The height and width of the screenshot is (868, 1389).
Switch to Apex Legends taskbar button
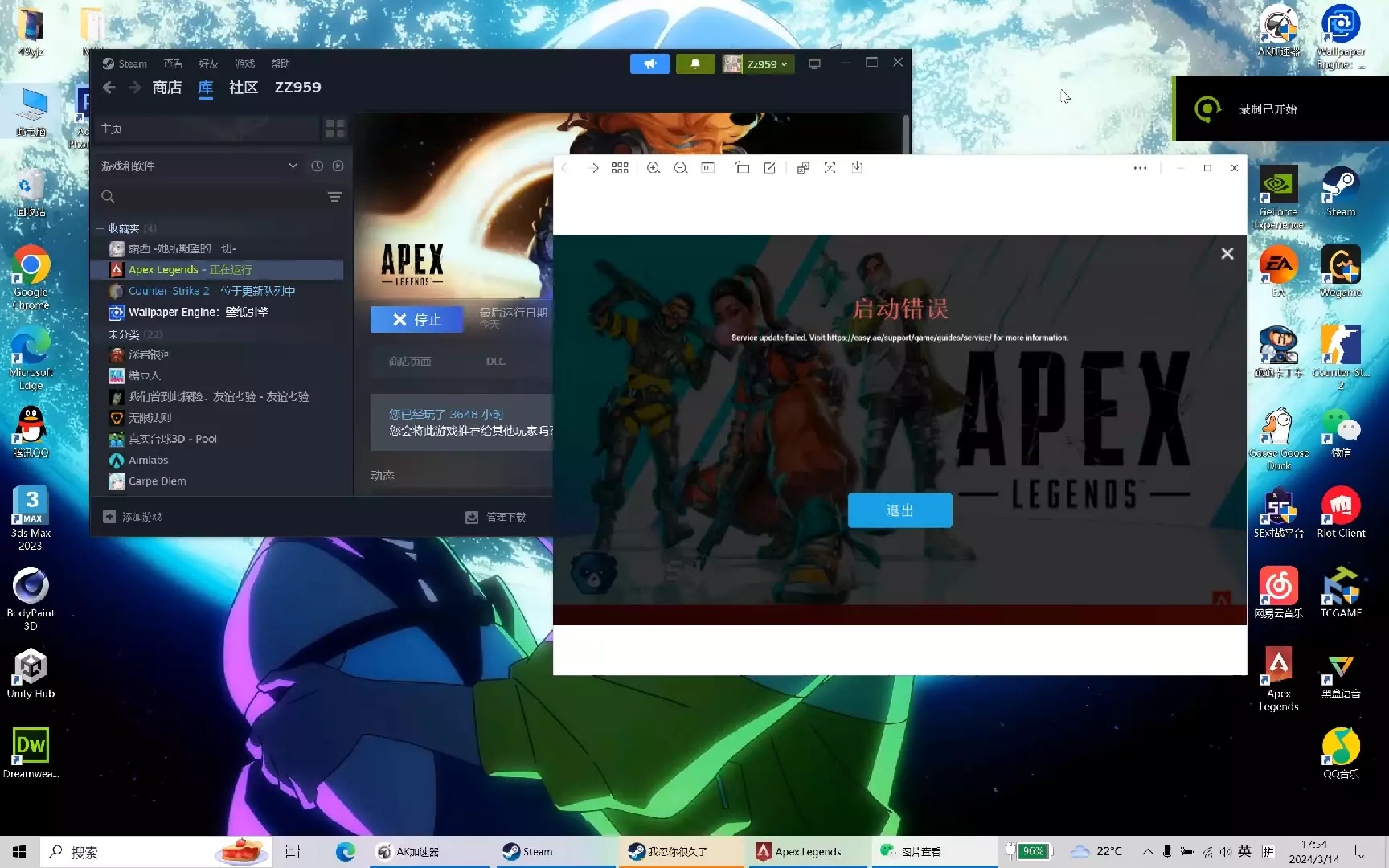click(808, 852)
